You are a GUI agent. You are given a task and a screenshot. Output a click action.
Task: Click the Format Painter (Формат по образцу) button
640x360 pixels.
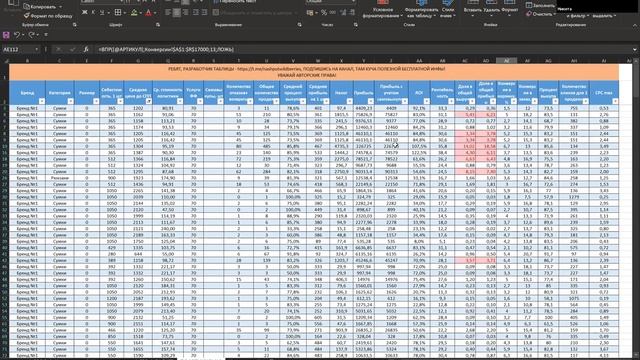(47, 16)
